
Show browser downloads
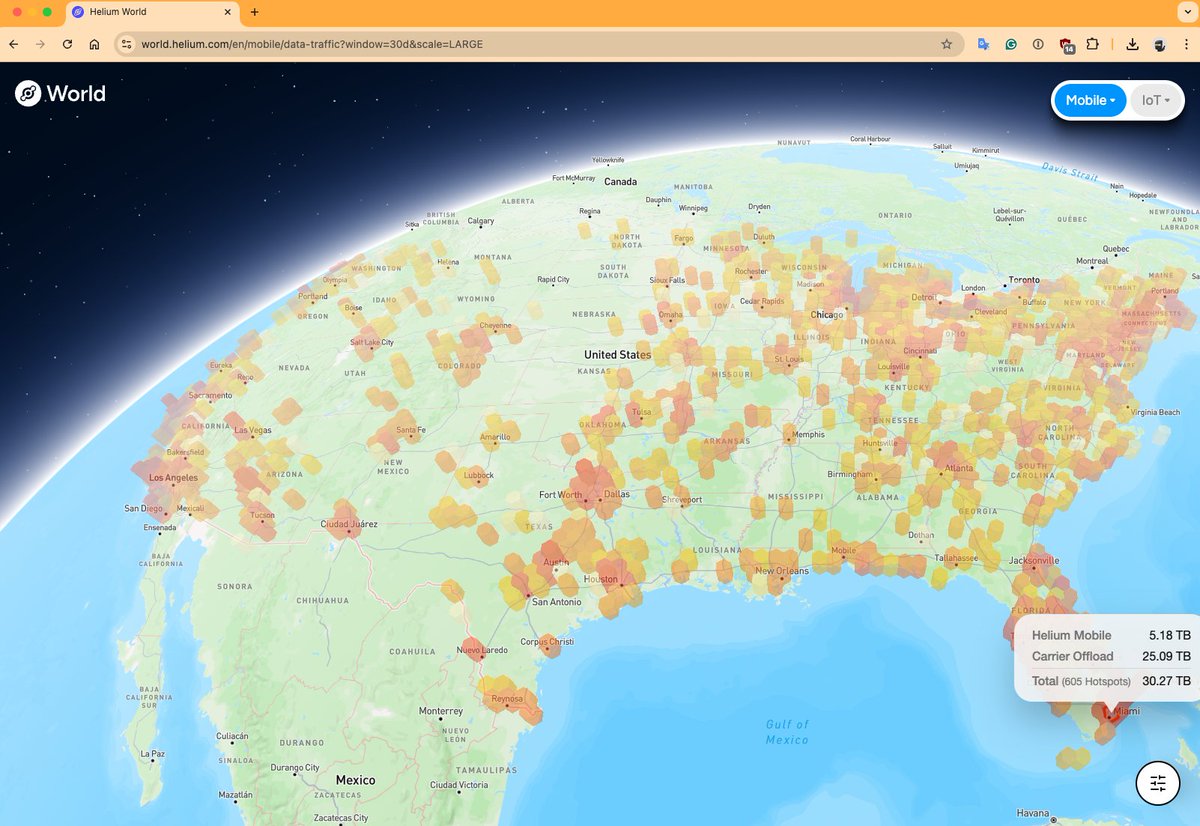pos(1132,44)
